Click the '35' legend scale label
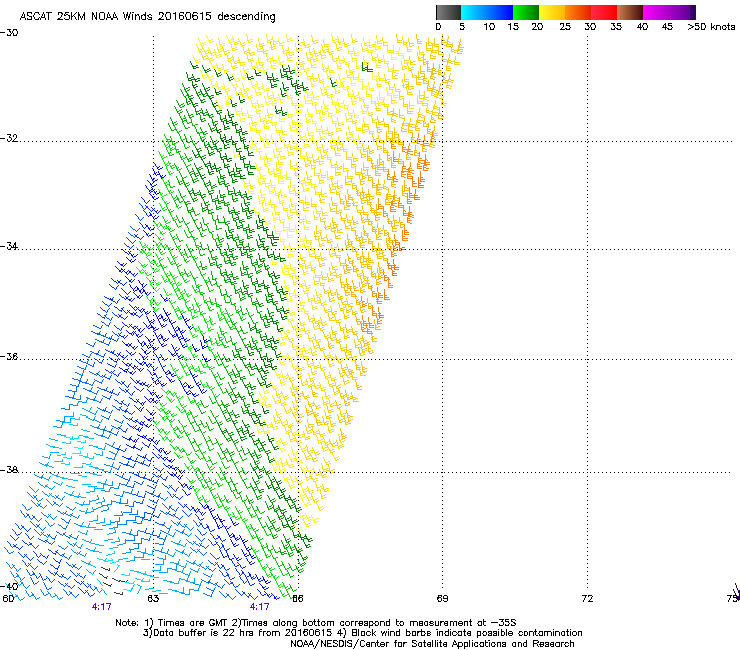Image resolution: width=740 pixels, height=650 pixels. click(x=616, y=27)
